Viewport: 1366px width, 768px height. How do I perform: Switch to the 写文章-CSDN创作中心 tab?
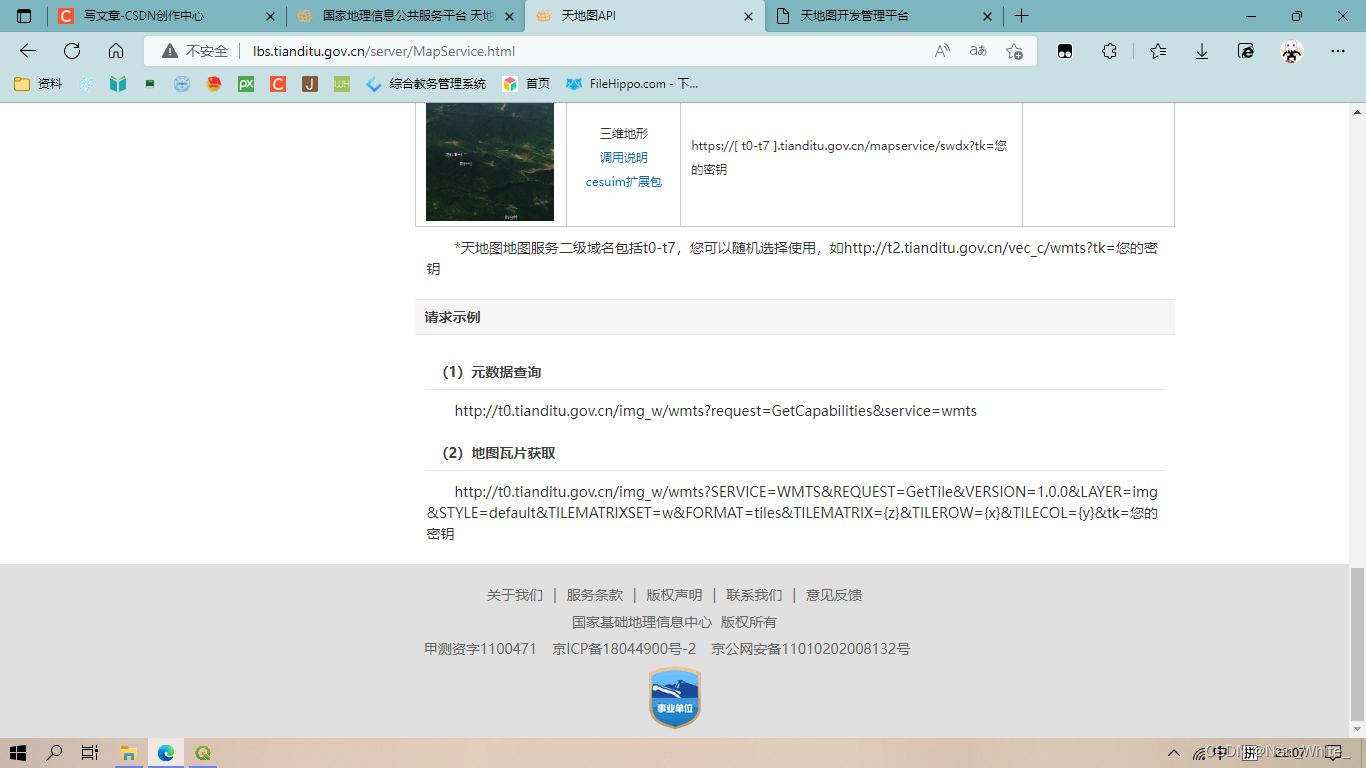point(166,16)
